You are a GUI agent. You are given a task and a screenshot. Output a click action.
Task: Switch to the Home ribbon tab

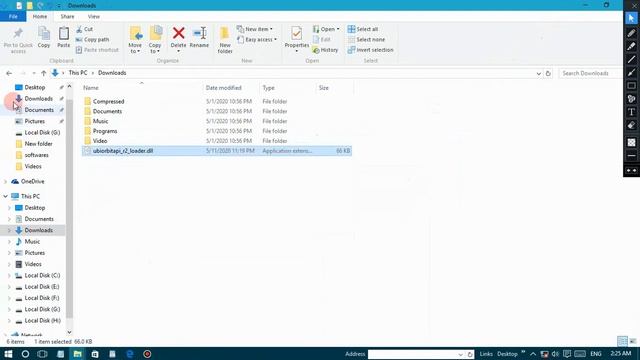click(40, 16)
